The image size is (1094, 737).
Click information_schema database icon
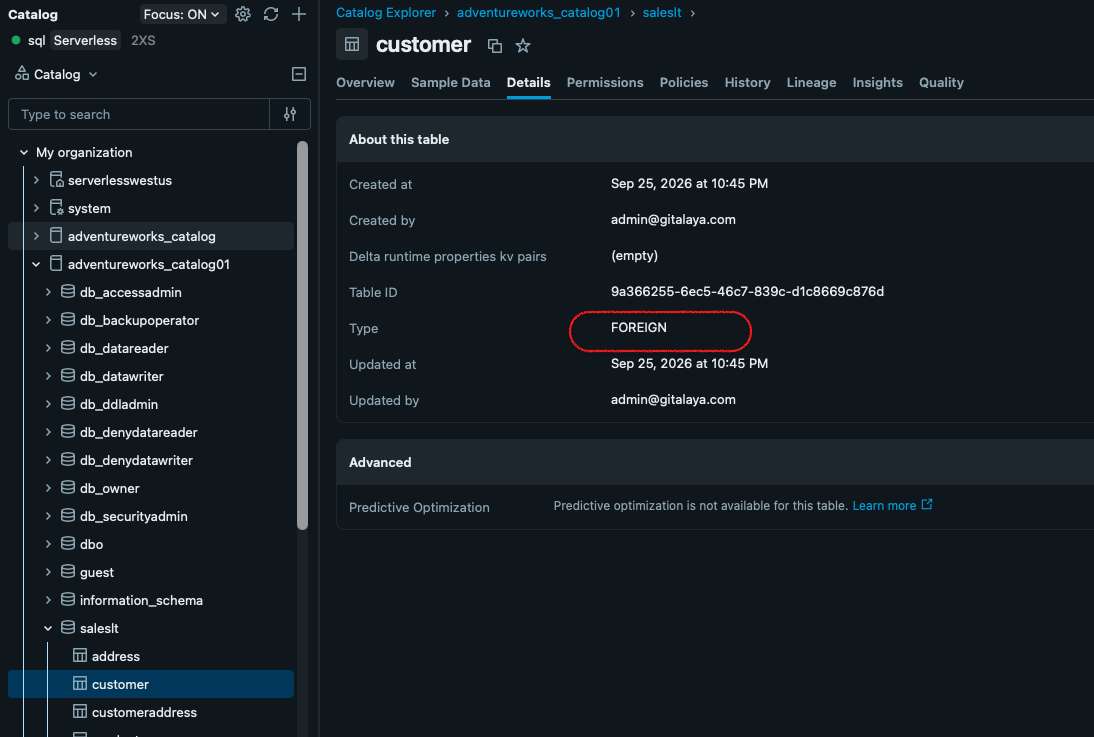coord(68,600)
